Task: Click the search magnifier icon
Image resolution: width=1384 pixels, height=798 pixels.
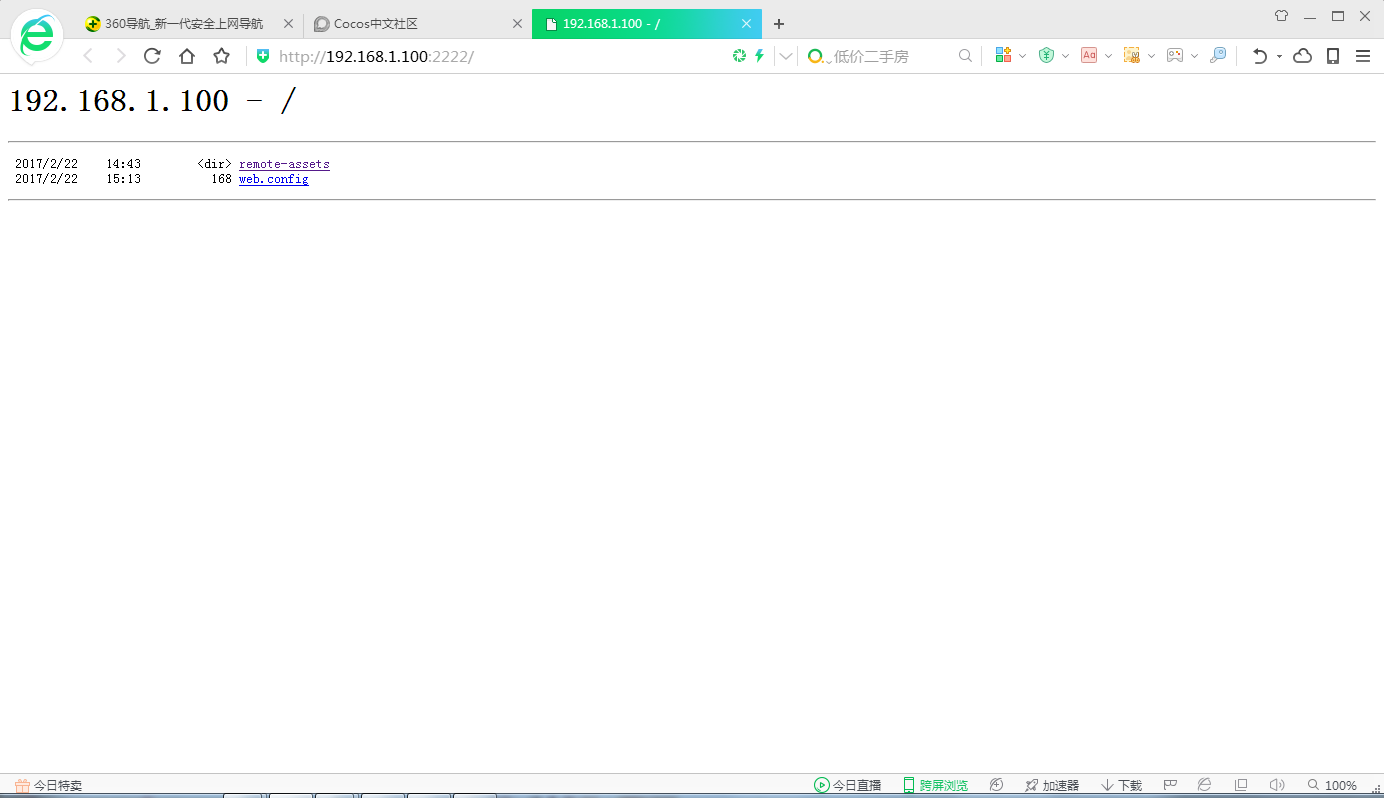Action: click(965, 56)
